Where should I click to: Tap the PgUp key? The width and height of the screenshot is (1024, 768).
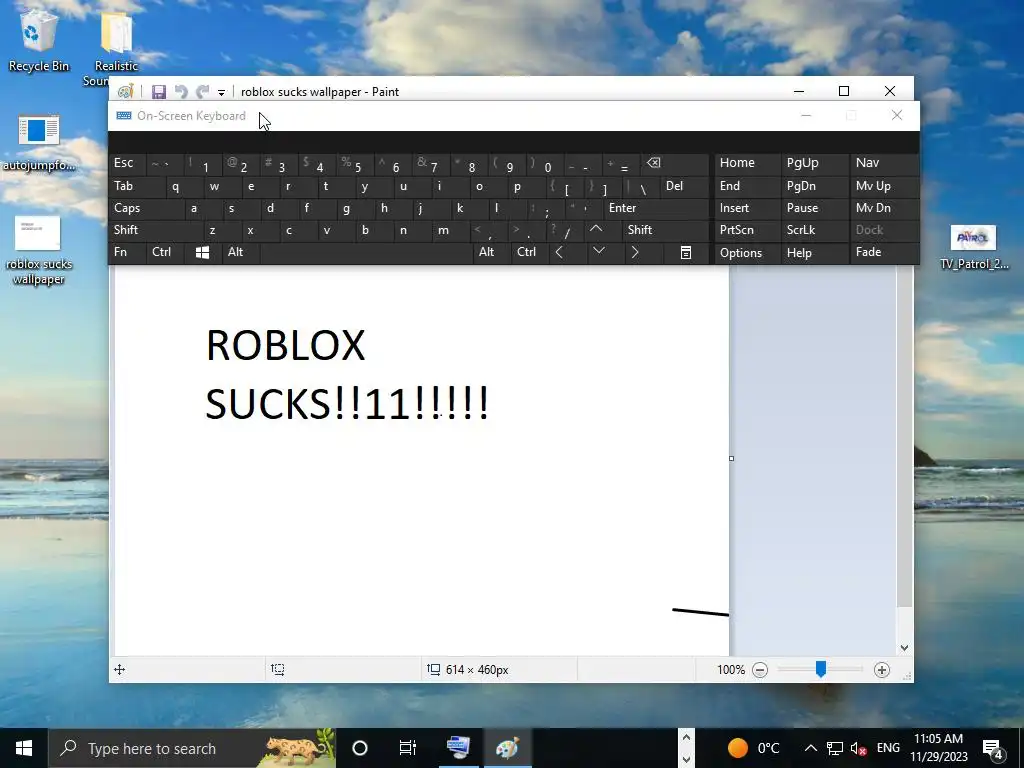pyautogui.click(x=814, y=163)
